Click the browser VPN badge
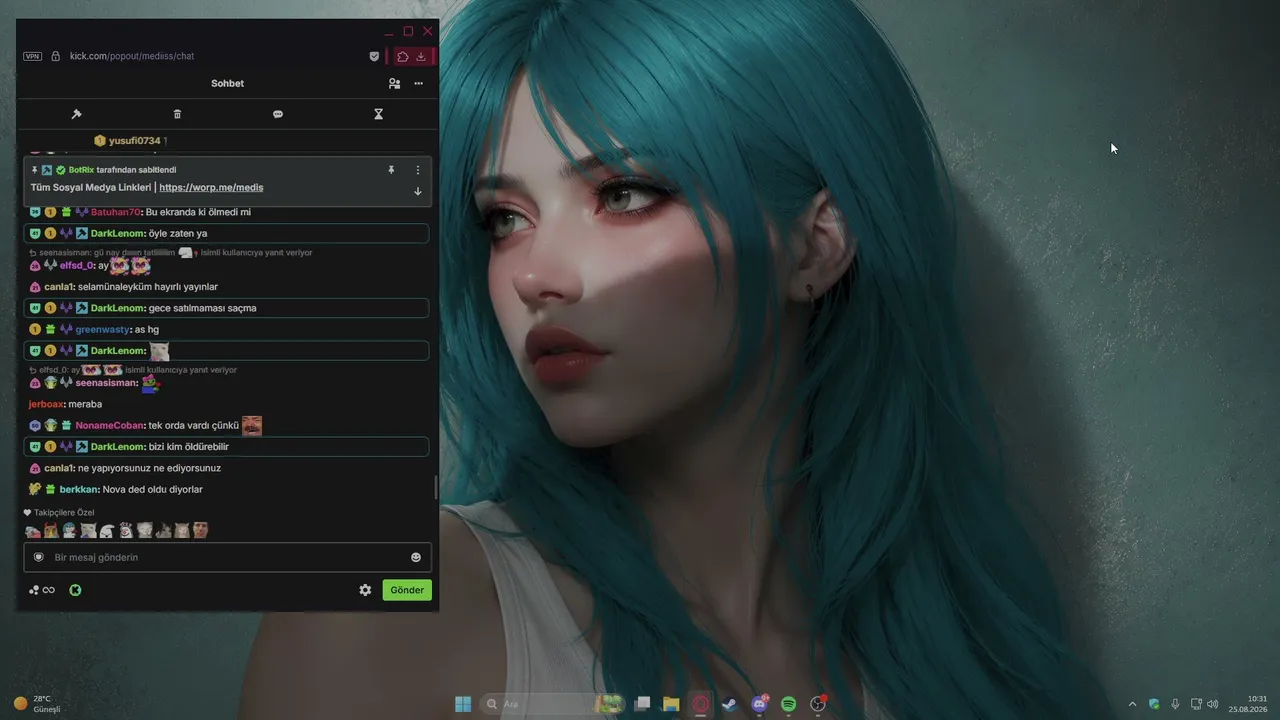Screen dimensions: 1280x720 point(33,56)
